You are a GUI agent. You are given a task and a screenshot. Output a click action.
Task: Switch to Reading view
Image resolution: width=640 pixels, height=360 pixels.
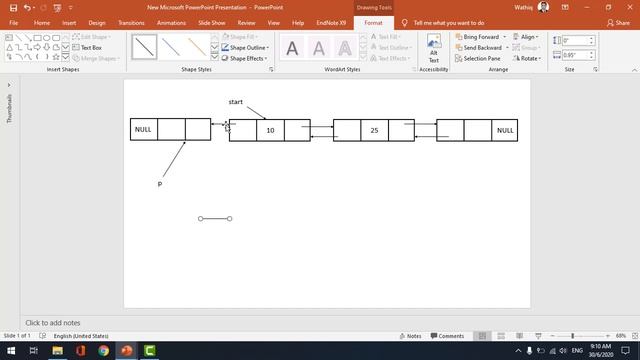click(x=520, y=336)
